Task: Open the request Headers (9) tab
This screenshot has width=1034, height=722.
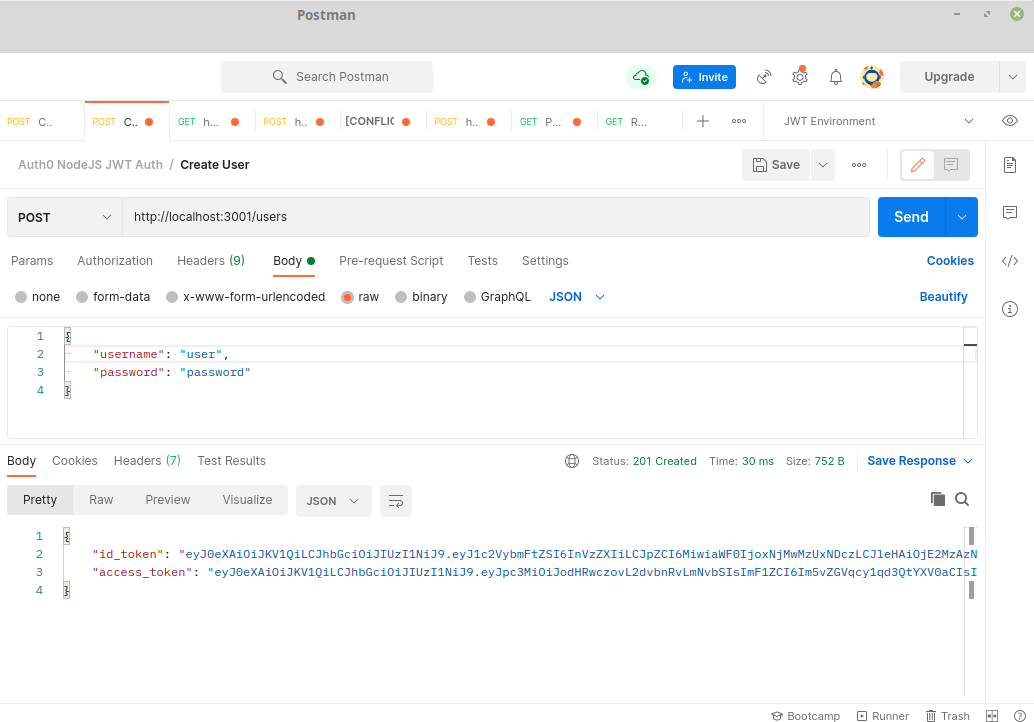Action: (211, 261)
